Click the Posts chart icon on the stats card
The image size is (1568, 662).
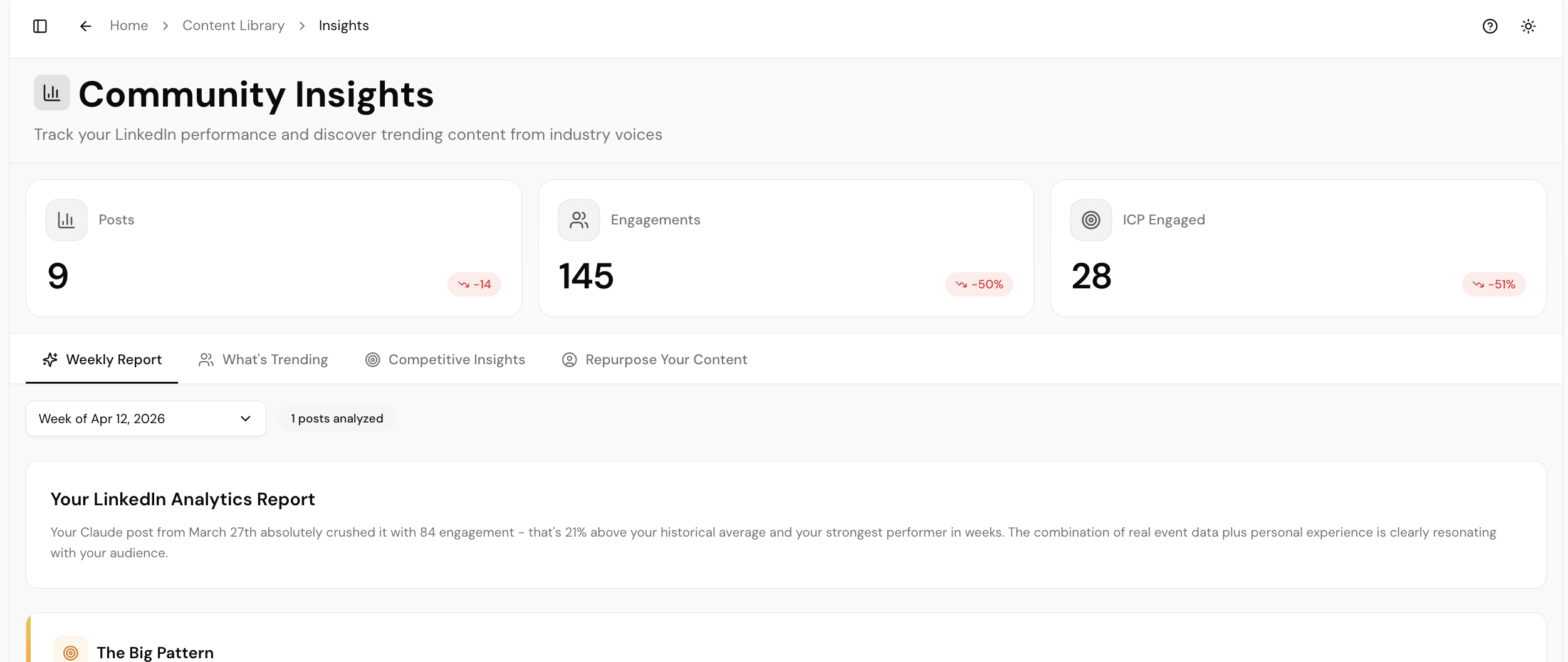coord(66,219)
